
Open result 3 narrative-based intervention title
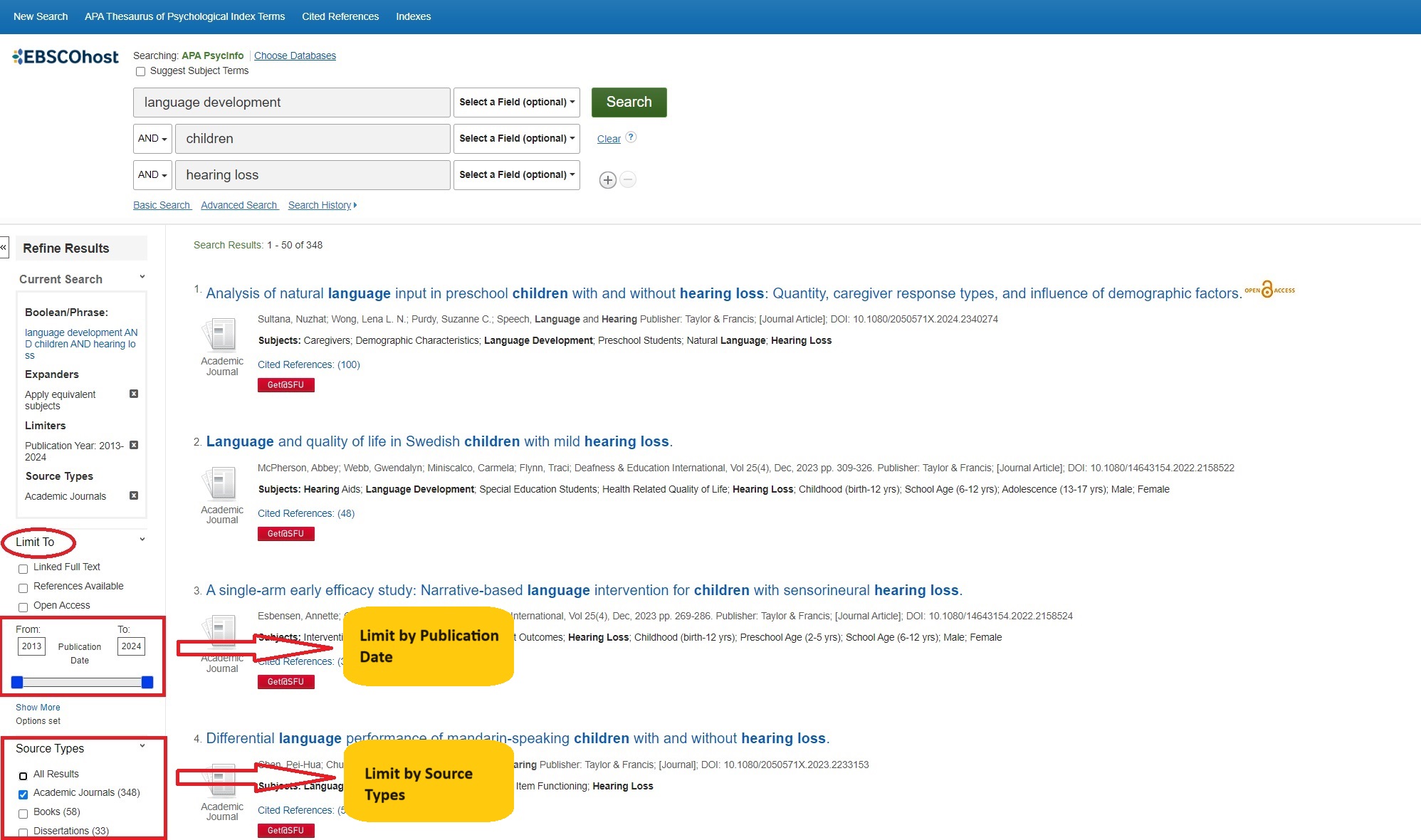click(x=584, y=590)
